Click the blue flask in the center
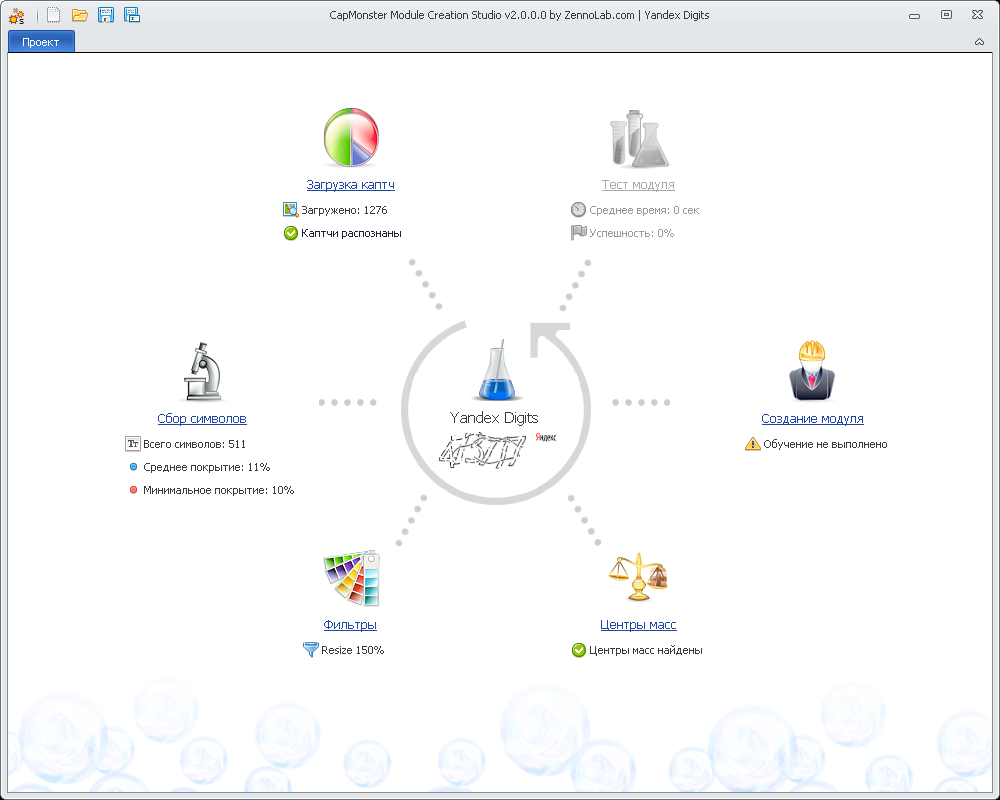The image size is (1000, 800). [x=496, y=371]
